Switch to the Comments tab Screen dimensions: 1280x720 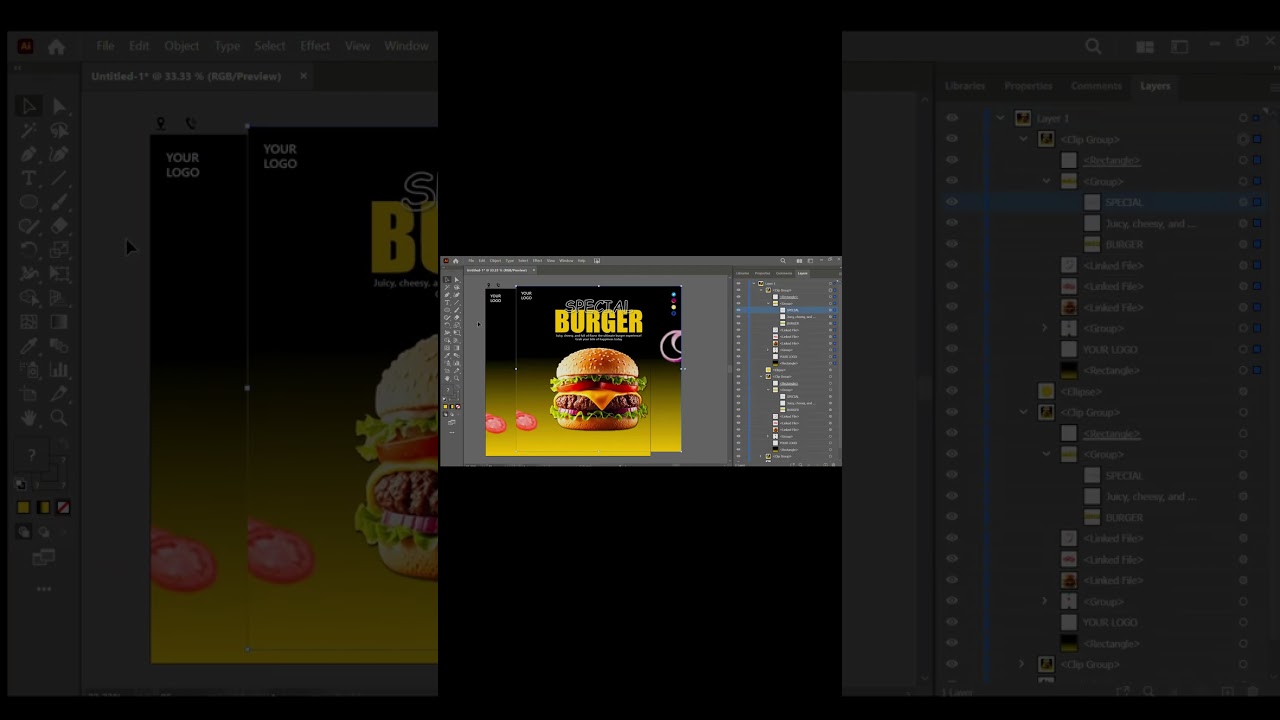coord(1096,86)
